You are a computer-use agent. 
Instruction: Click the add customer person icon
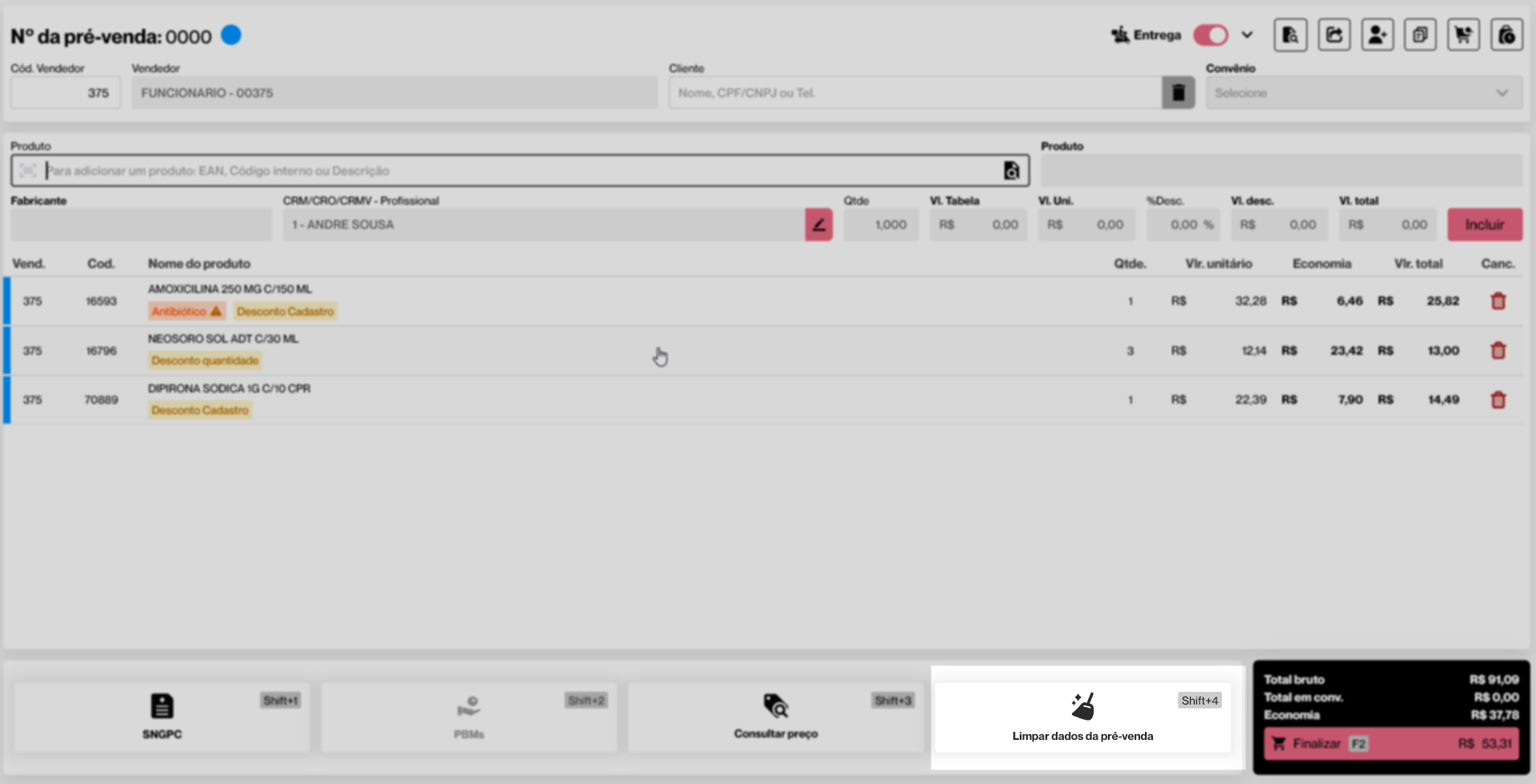tap(1377, 35)
